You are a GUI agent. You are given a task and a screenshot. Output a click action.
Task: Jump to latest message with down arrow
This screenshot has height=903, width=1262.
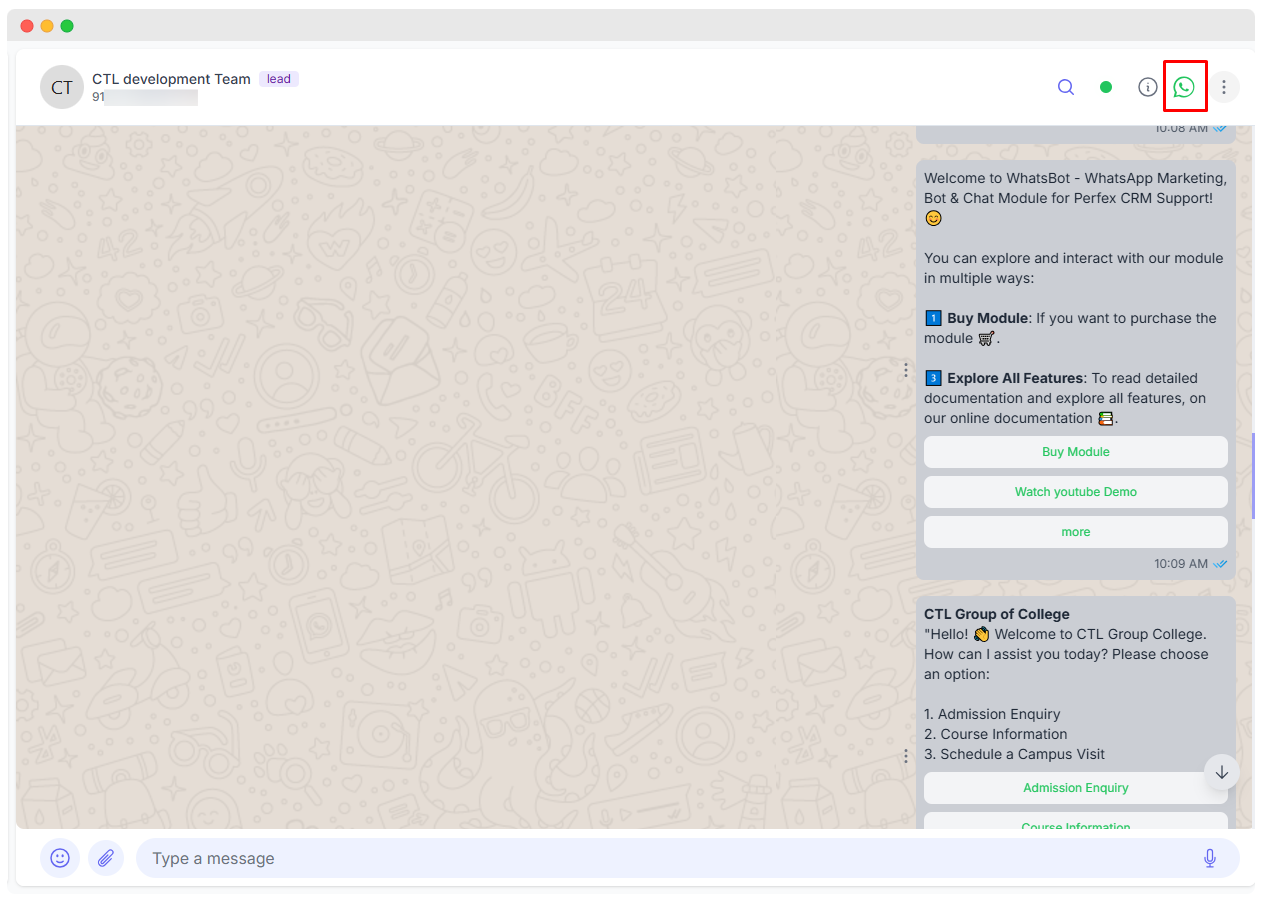pos(1222,772)
